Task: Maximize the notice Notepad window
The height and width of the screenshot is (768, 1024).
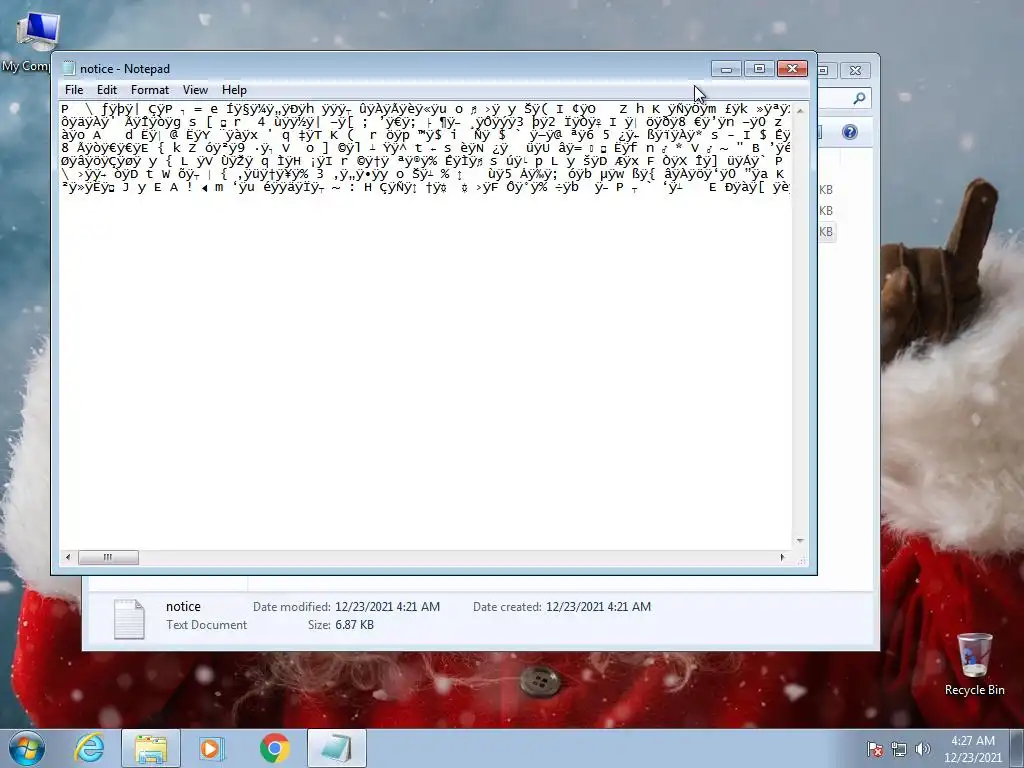Action: (759, 69)
